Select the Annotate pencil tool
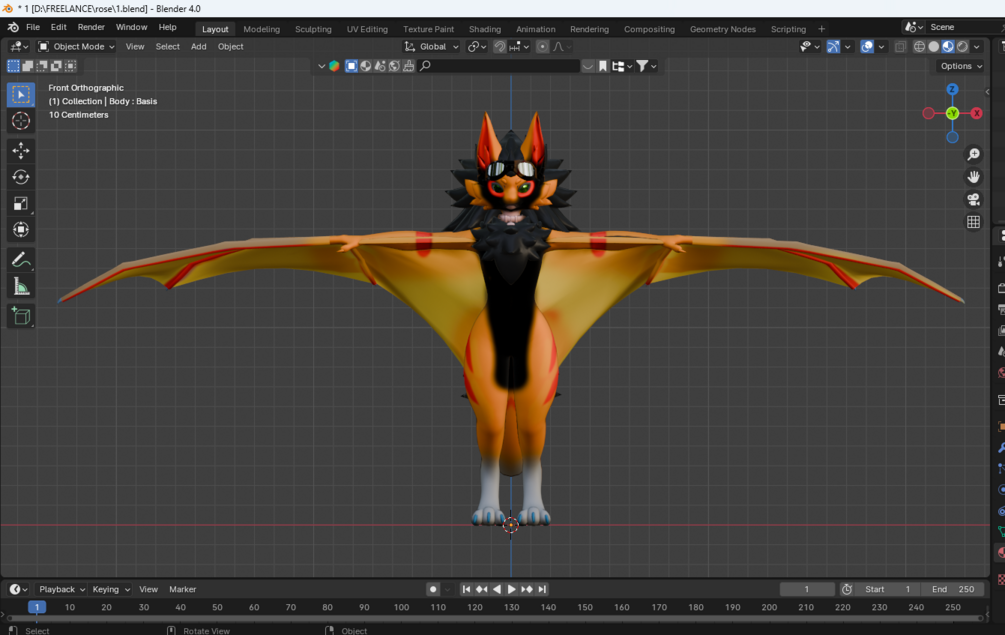Viewport: 1005px width, 635px height. coord(21,260)
